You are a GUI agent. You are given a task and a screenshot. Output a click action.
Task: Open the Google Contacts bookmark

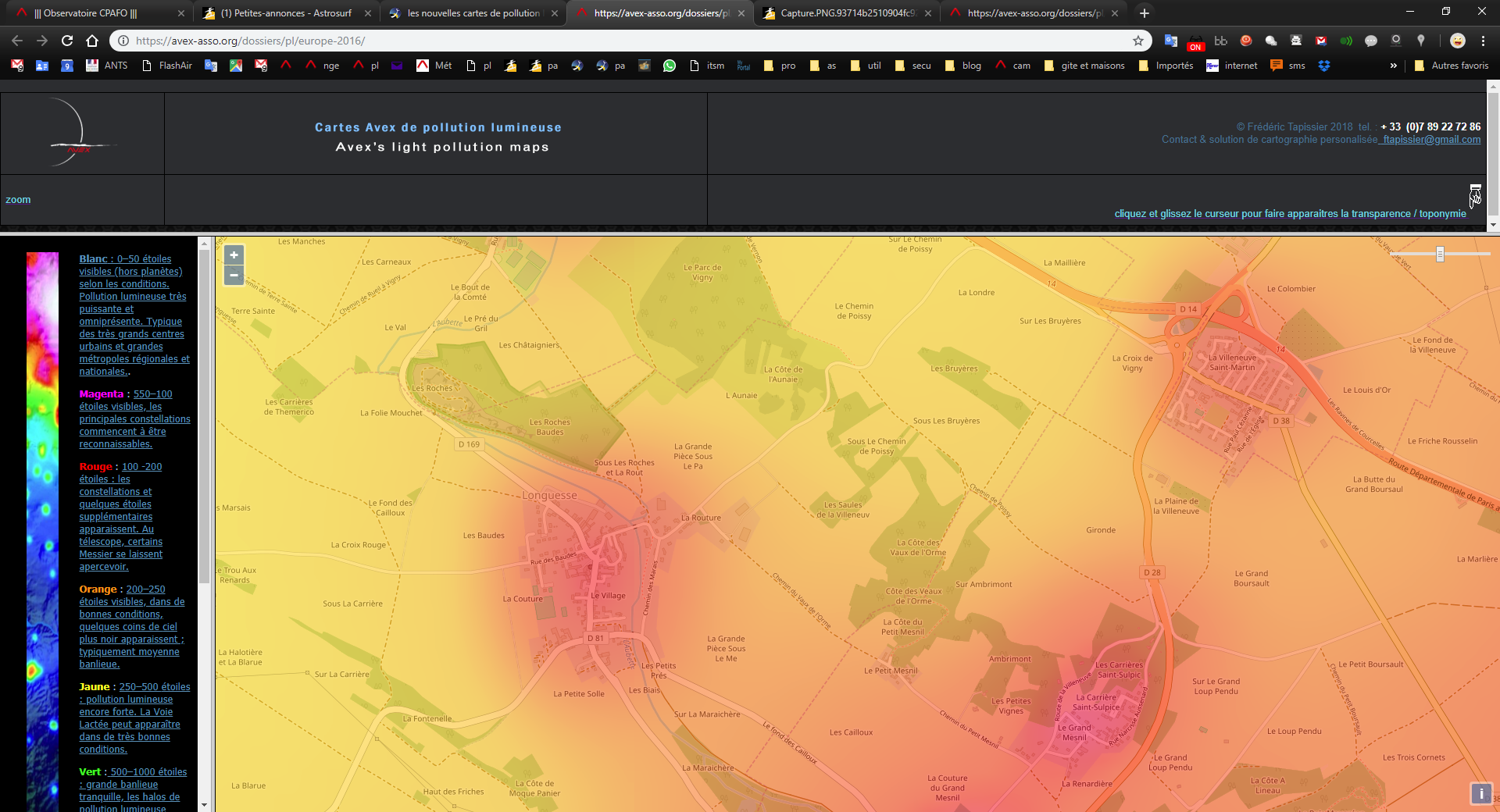click(x=42, y=66)
